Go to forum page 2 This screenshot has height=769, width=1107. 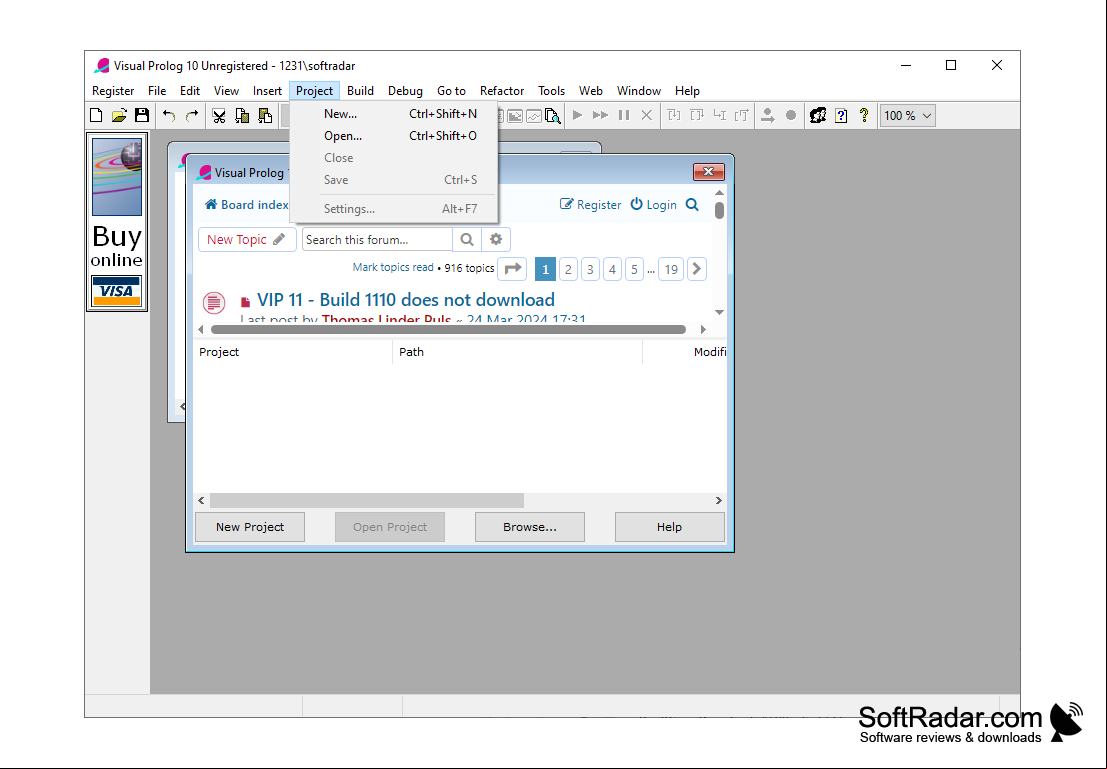(x=568, y=269)
